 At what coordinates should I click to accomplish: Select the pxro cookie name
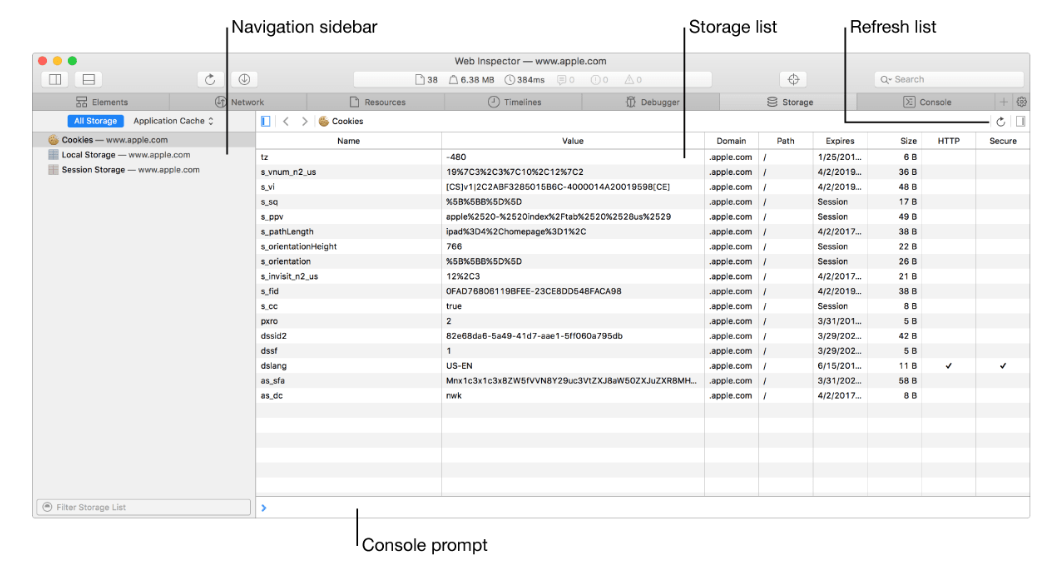coord(269,321)
